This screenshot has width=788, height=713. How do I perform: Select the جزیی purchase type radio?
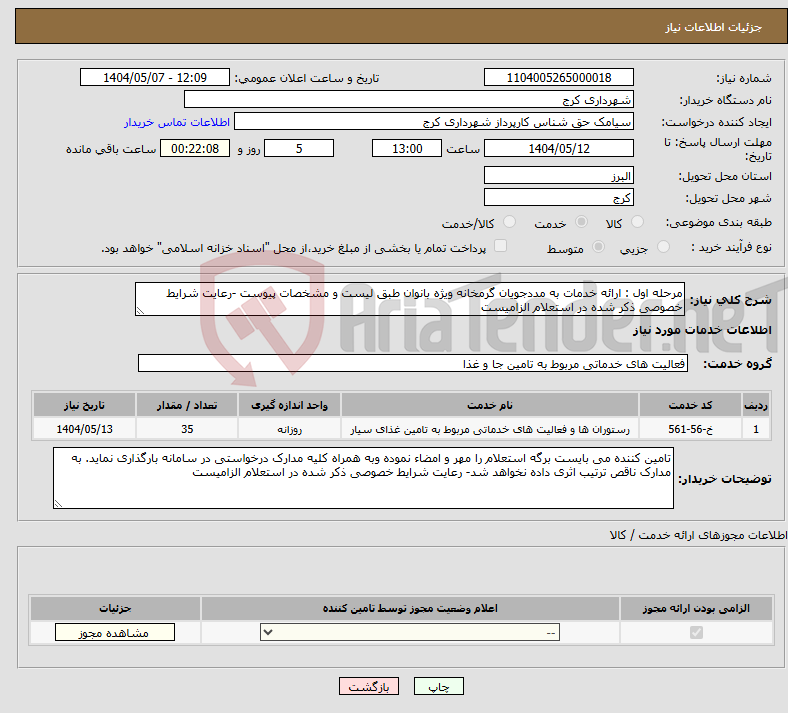tap(663, 247)
